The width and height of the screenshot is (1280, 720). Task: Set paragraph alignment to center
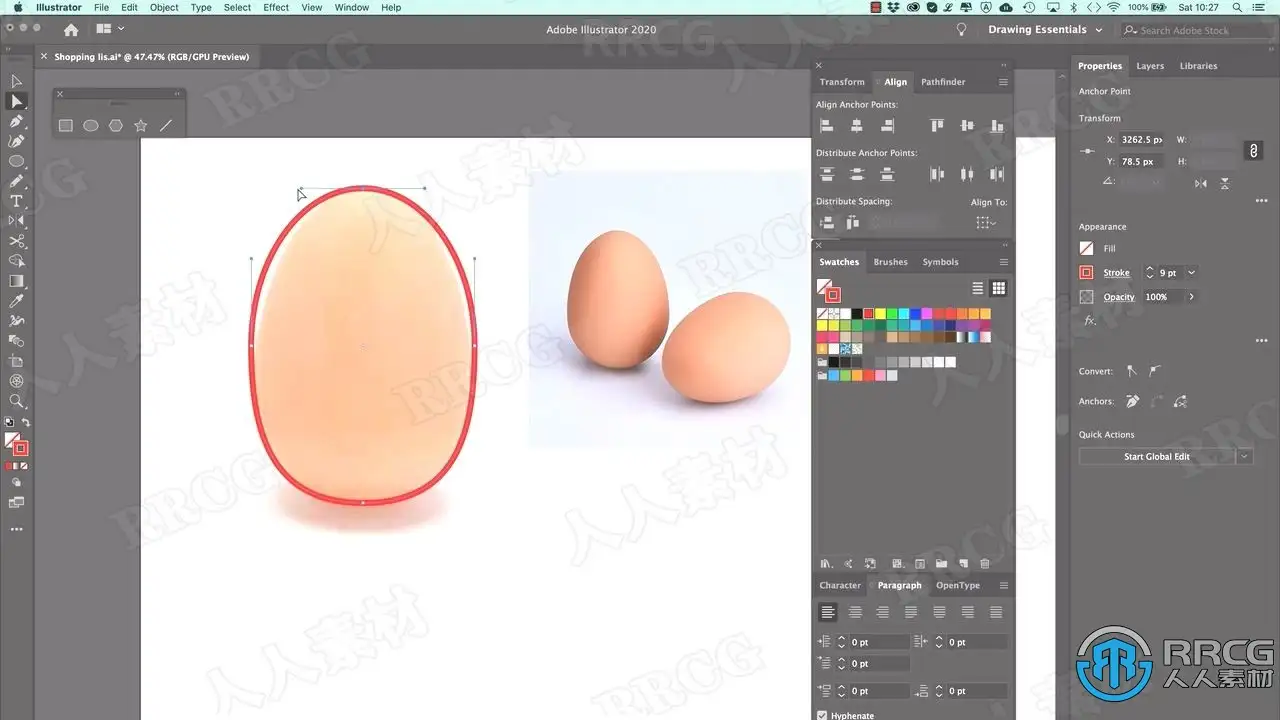click(855, 612)
